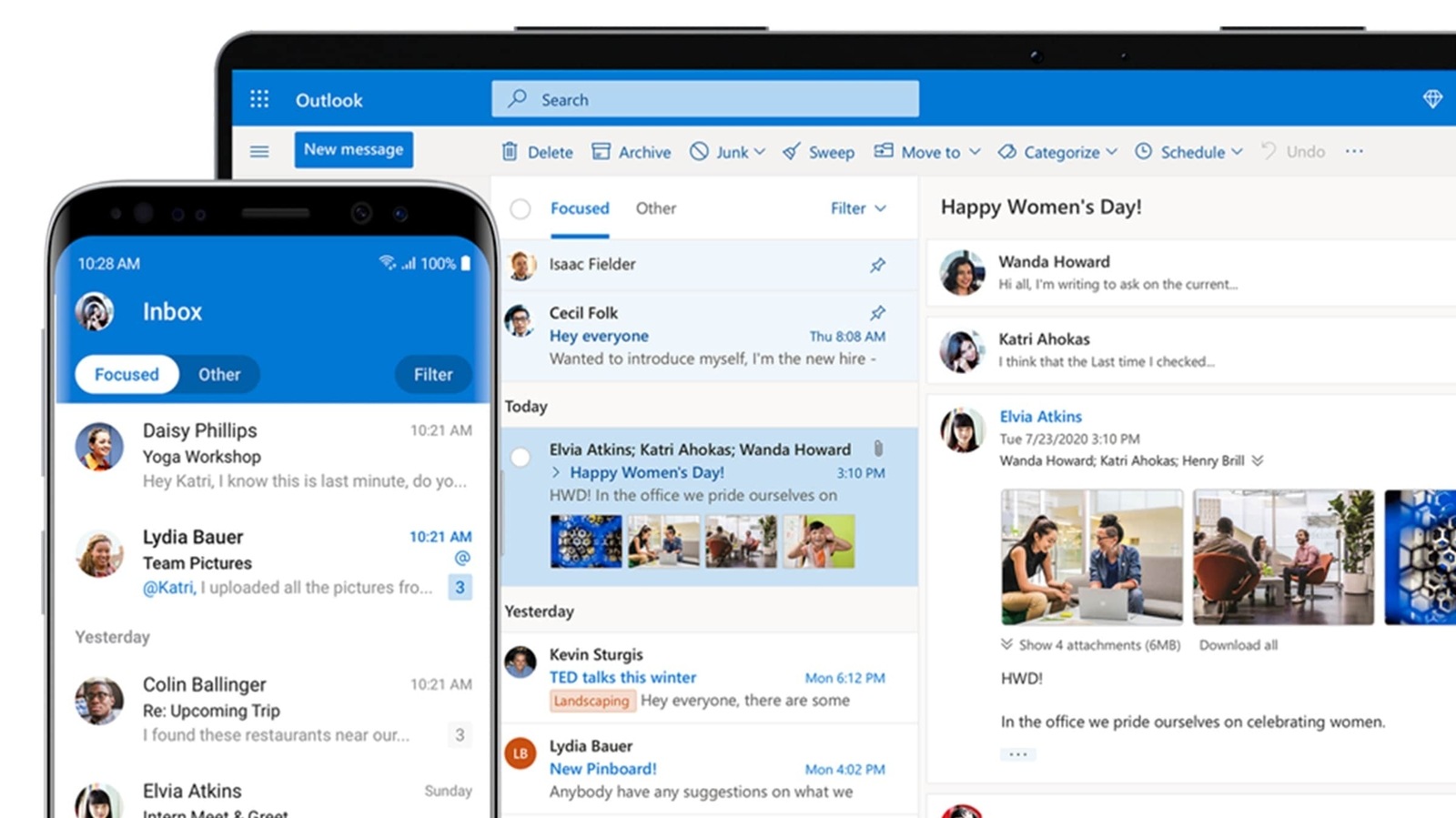1456x818 pixels.
Task: Open the Categorize dropdown arrow
Action: (1111, 152)
